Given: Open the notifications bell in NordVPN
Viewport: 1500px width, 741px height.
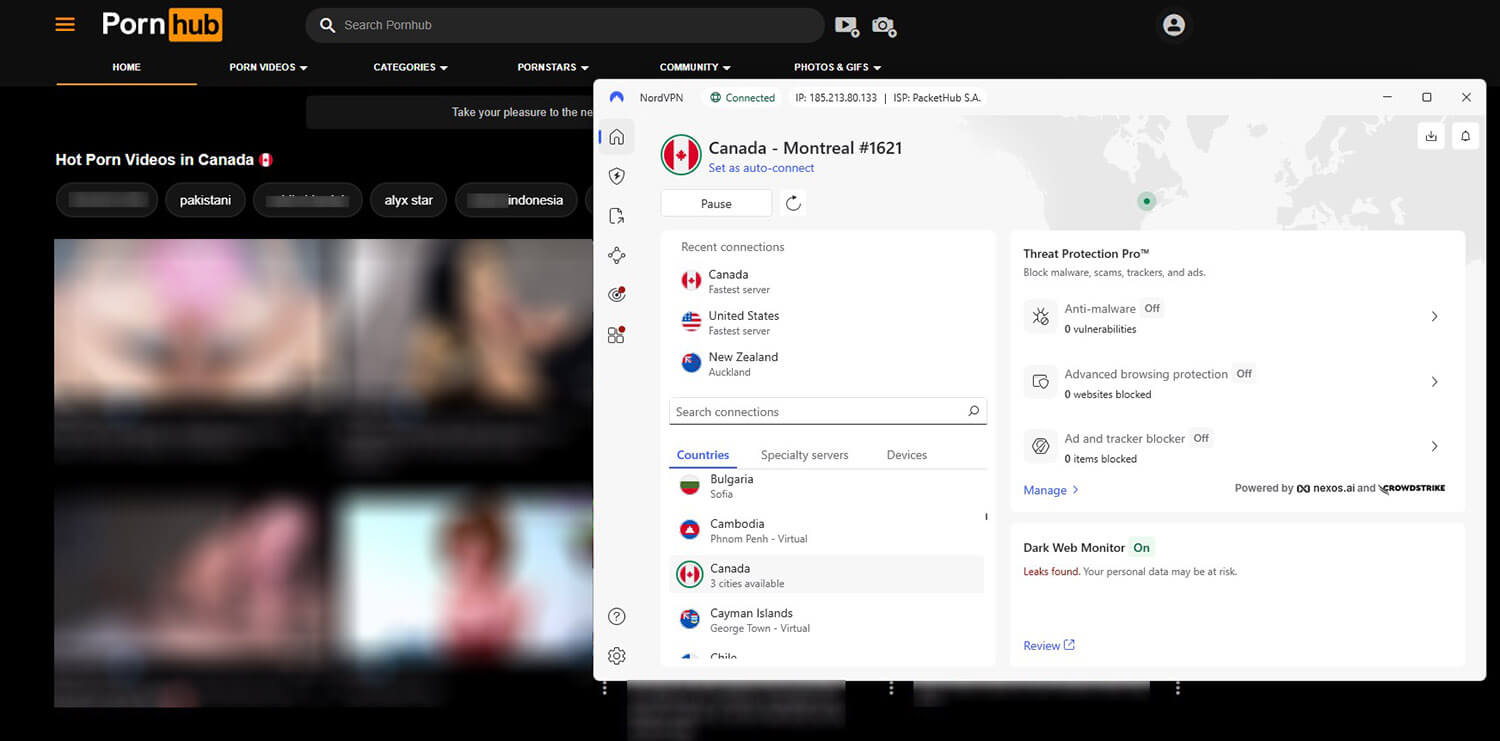Looking at the screenshot, I should coord(1465,136).
